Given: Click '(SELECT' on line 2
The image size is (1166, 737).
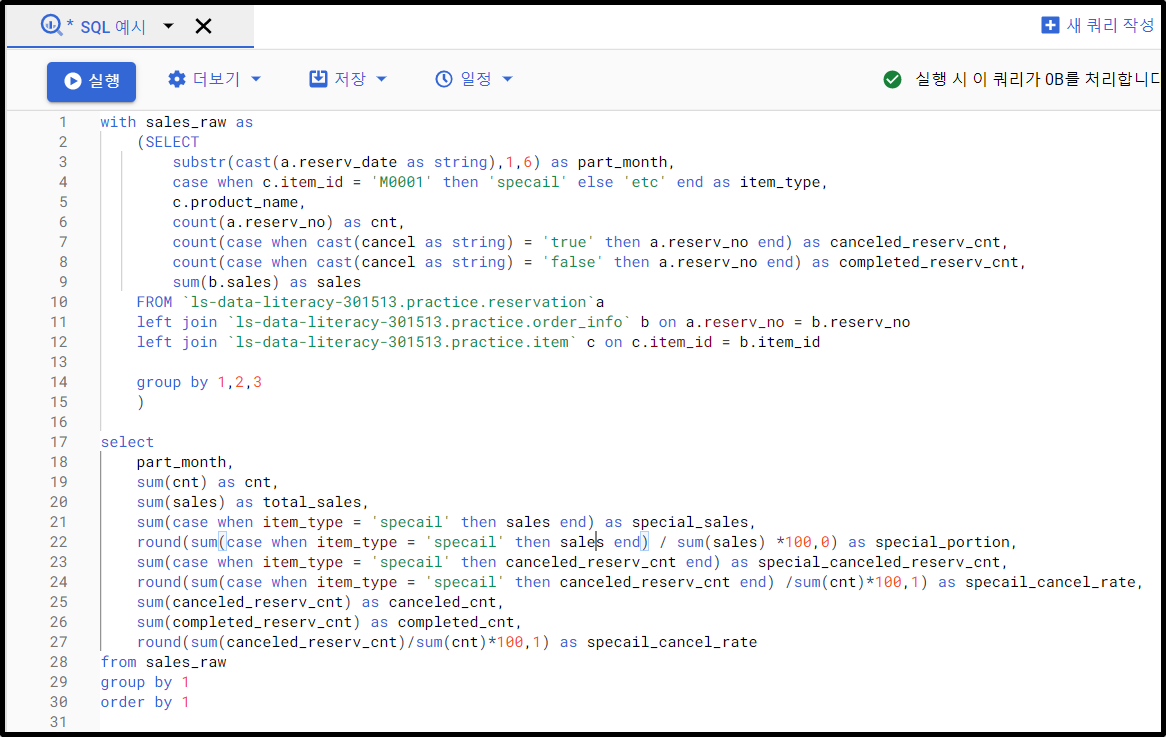Looking at the screenshot, I should coord(168,142).
